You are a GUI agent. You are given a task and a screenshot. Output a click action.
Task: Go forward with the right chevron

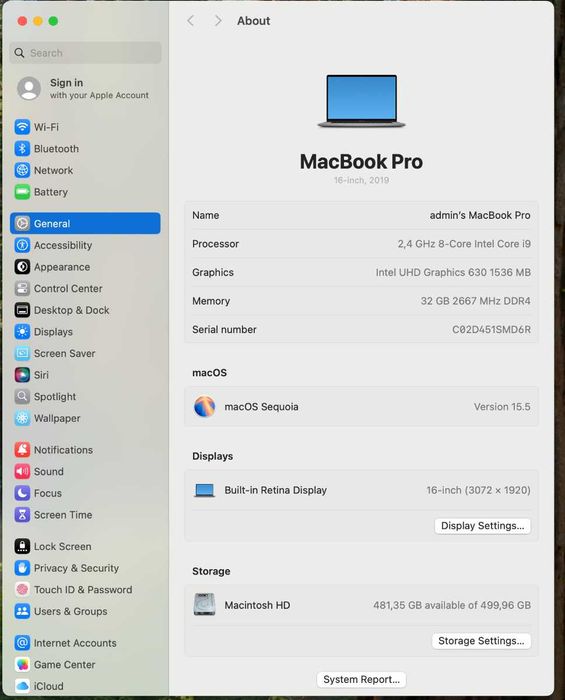tap(218, 21)
